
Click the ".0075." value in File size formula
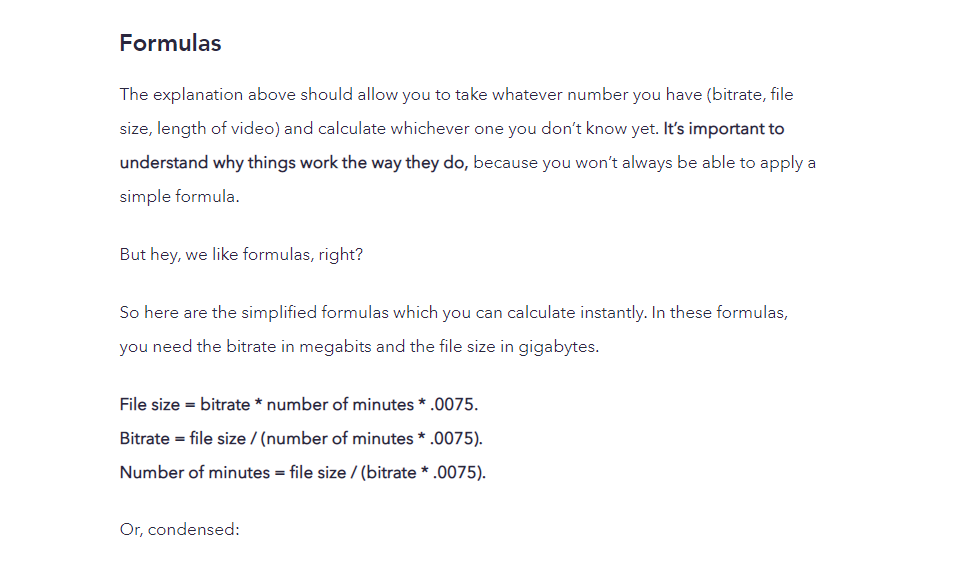454,405
